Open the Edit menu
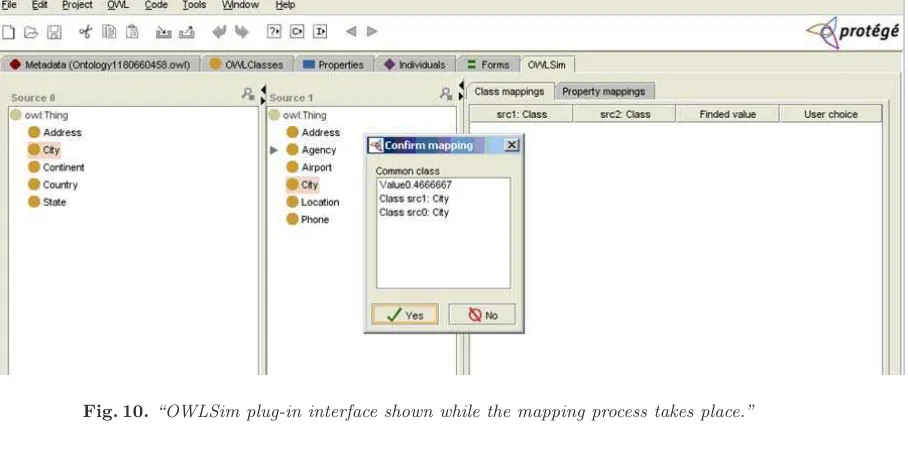The image size is (908, 454). point(39,5)
